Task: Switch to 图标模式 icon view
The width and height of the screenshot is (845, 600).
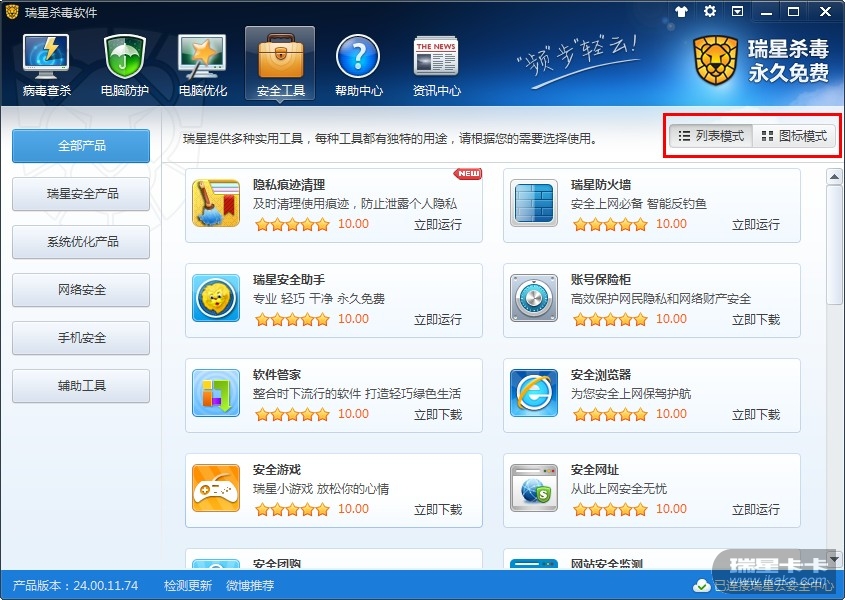Action: (794, 136)
